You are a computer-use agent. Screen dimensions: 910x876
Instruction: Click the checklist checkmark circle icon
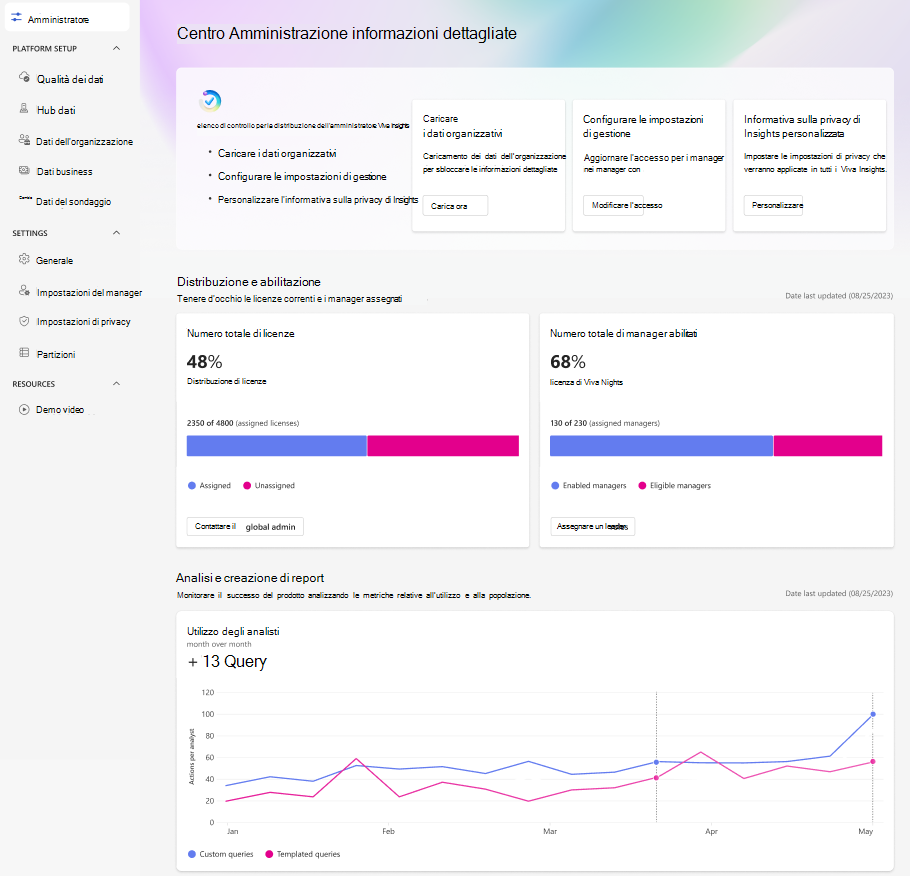210,100
